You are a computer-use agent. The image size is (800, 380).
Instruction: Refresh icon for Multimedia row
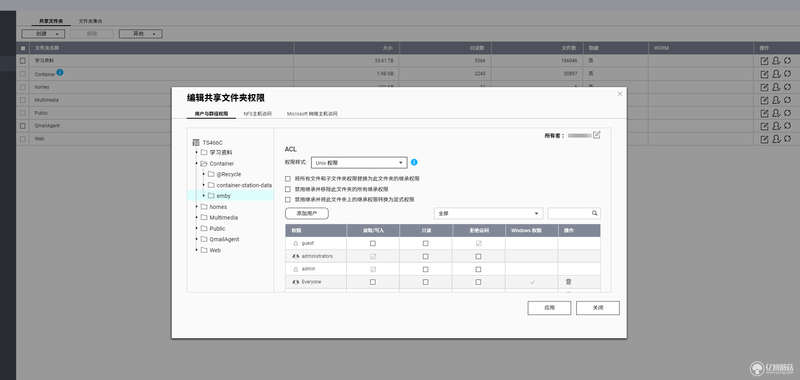pos(787,100)
